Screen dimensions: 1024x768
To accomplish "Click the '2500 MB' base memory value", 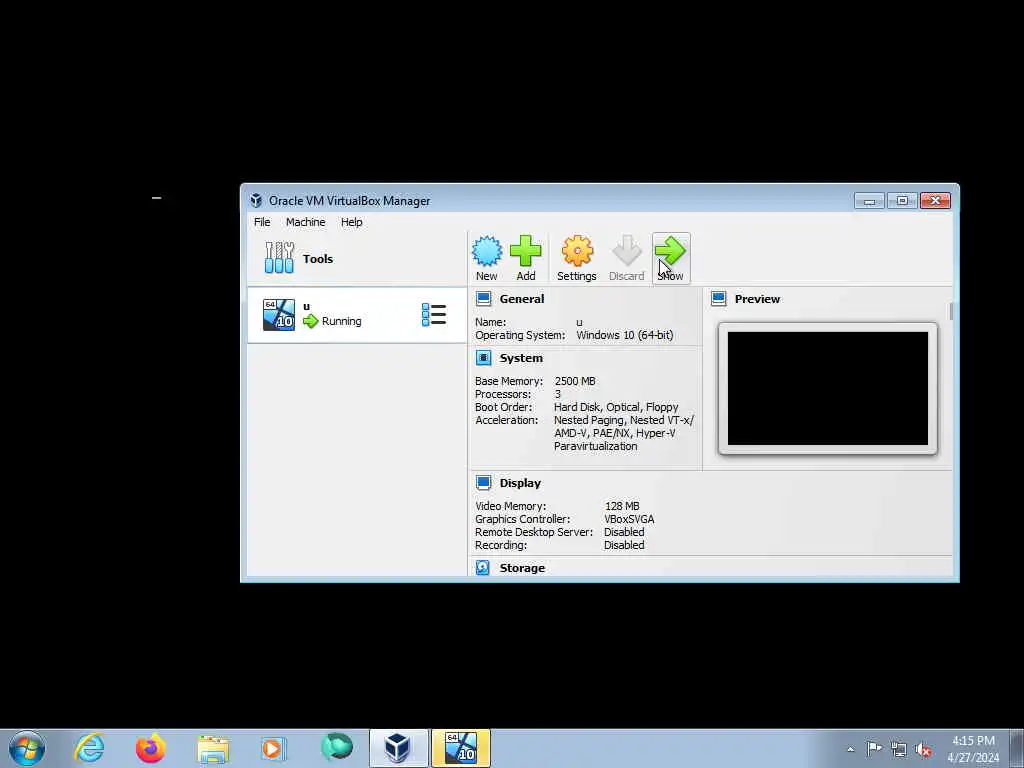I will click(x=575, y=381).
